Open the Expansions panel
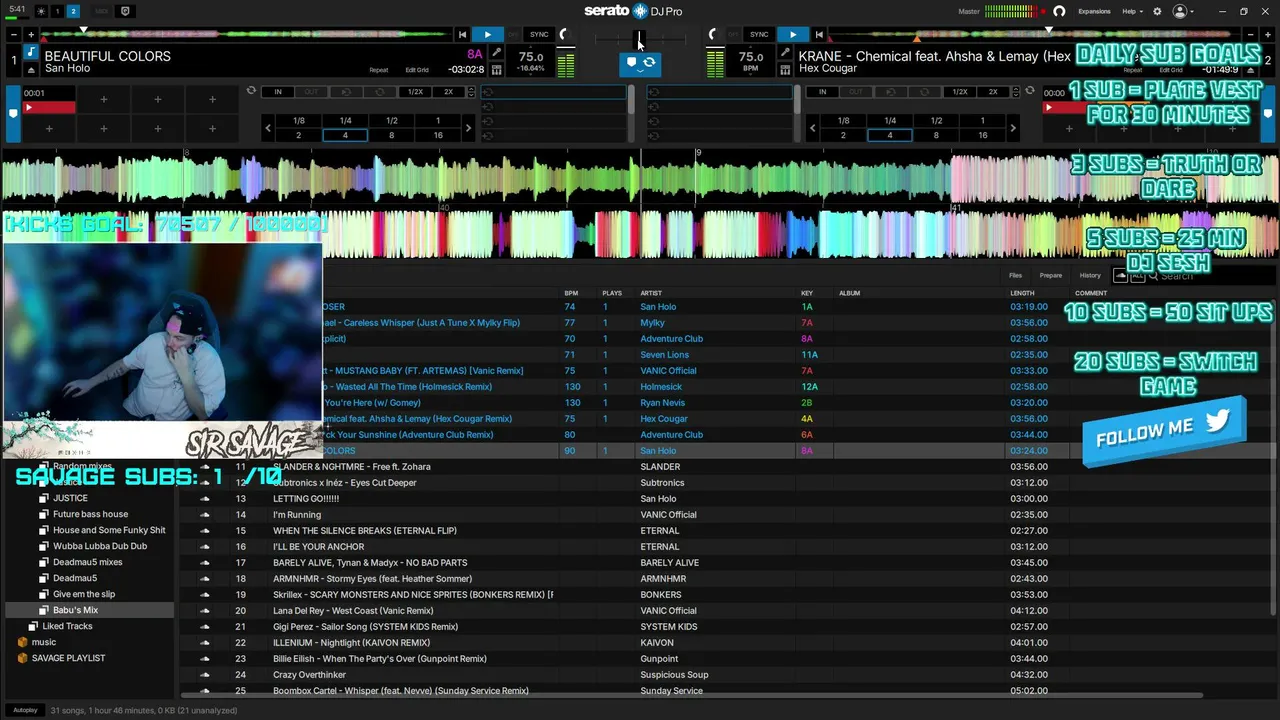The image size is (1280, 720). point(1094,11)
